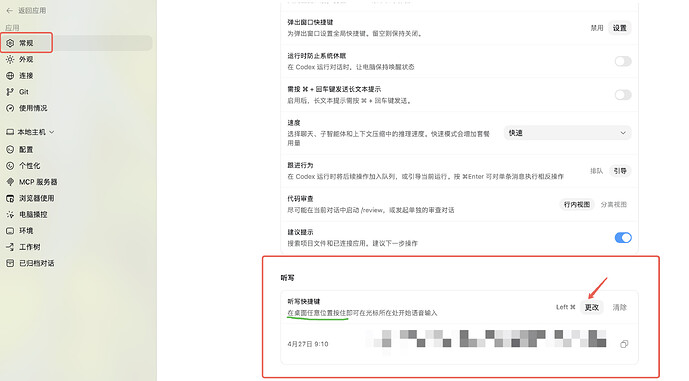689x381 pixels.
Task: Click the 个性化 icon in sidebar
Action: [10, 166]
